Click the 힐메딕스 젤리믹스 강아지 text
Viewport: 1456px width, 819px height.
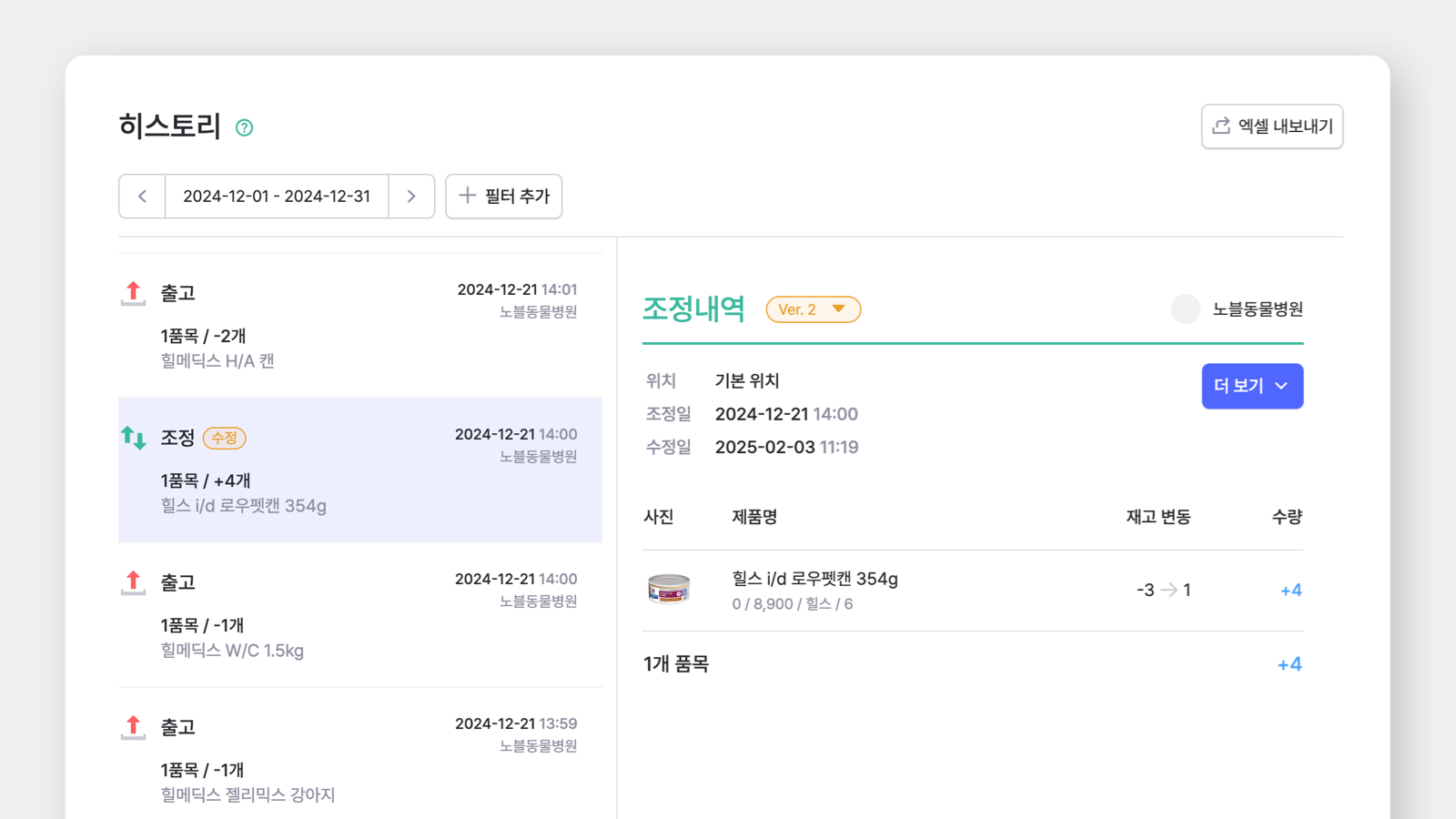[x=248, y=795]
